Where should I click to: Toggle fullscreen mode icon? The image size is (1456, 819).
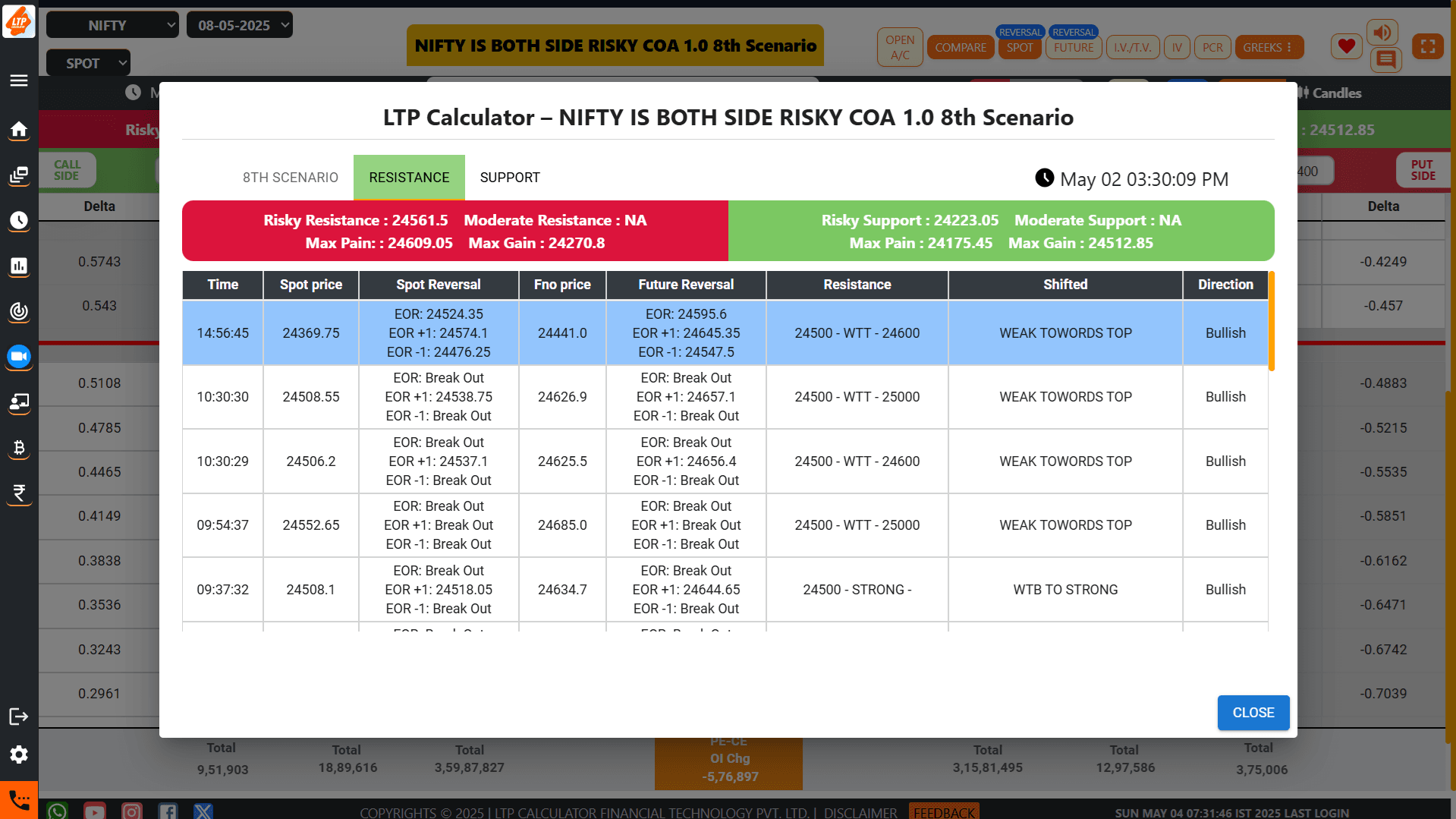1428,46
